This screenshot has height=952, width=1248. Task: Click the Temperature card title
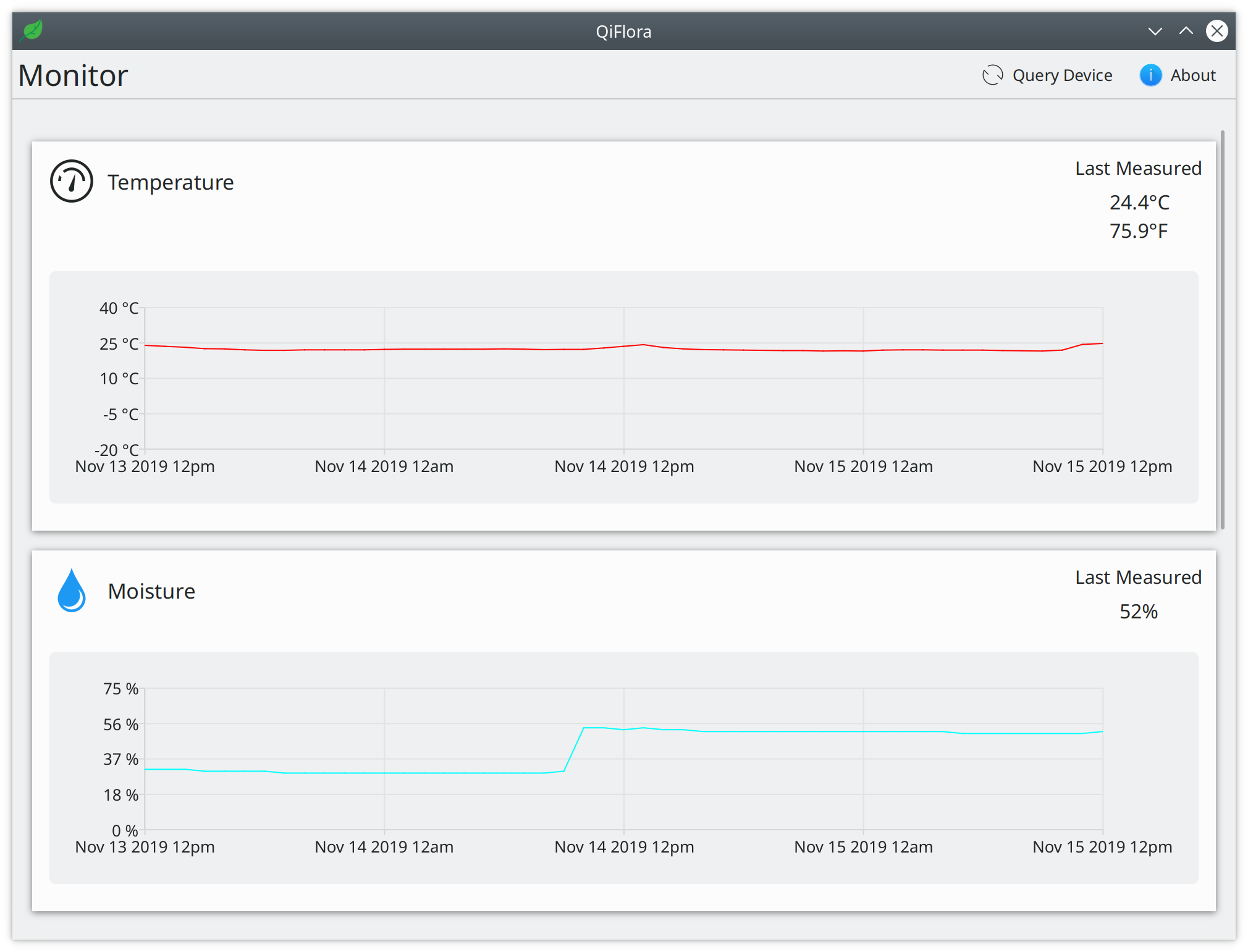[171, 182]
